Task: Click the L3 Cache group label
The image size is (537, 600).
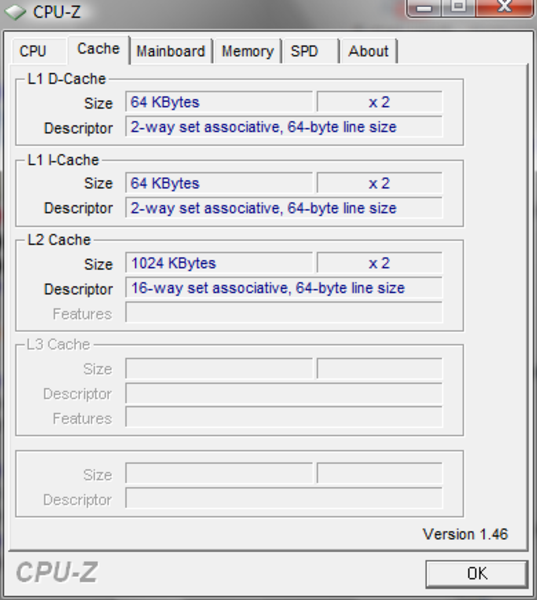Action: [58, 344]
